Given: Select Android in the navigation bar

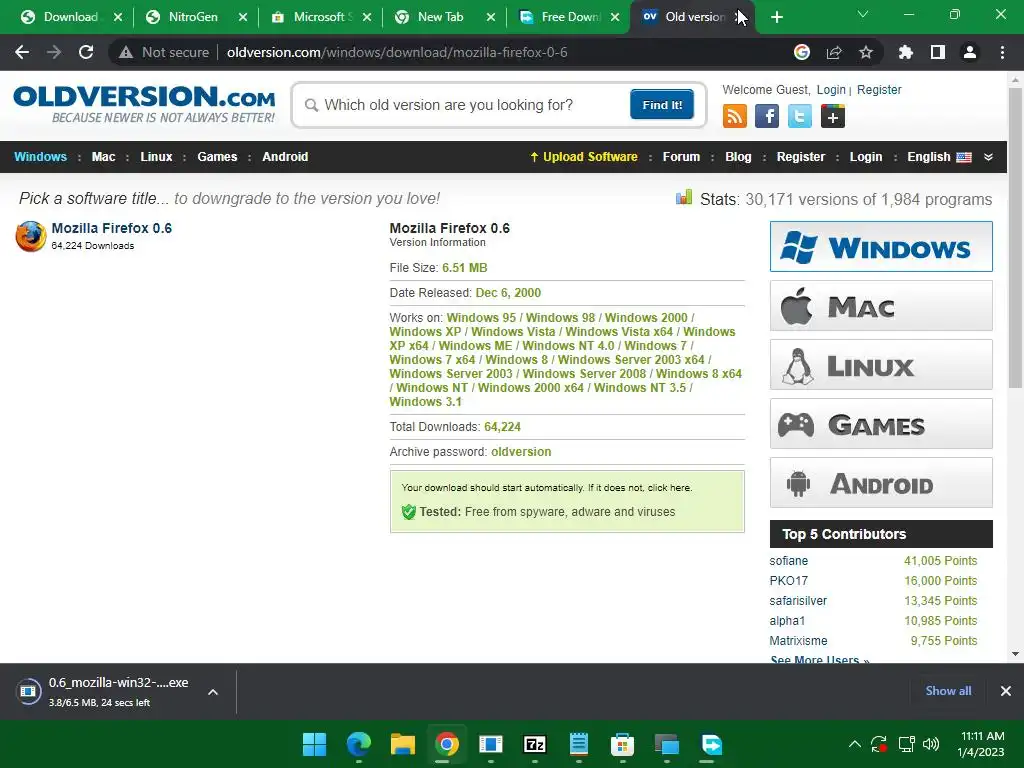Looking at the screenshot, I should 285,157.
